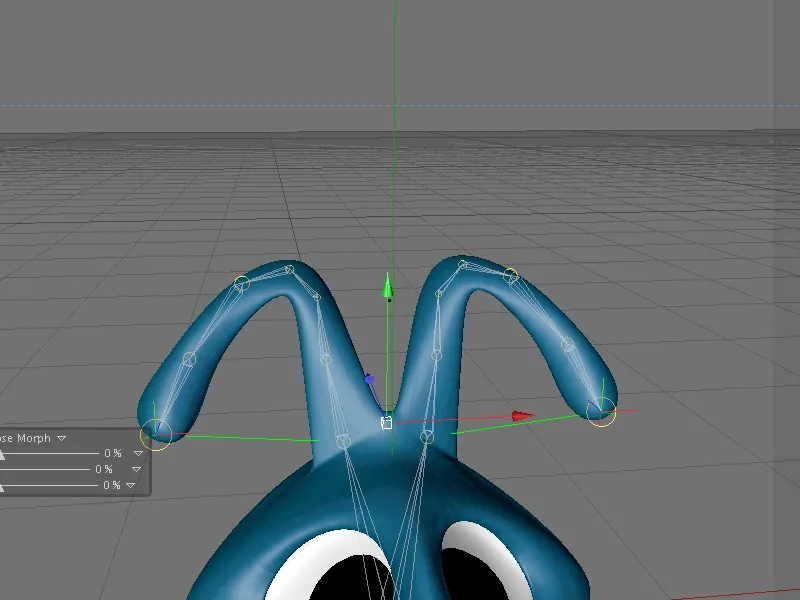Select the right ear tip controller circle
The width and height of the screenshot is (800, 600).
(x=602, y=412)
